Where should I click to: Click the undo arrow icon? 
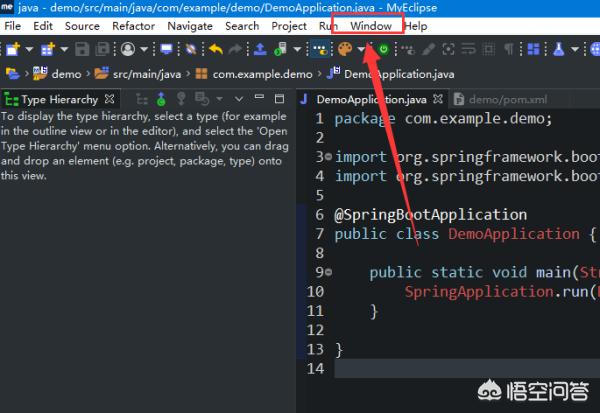[x=215, y=48]
